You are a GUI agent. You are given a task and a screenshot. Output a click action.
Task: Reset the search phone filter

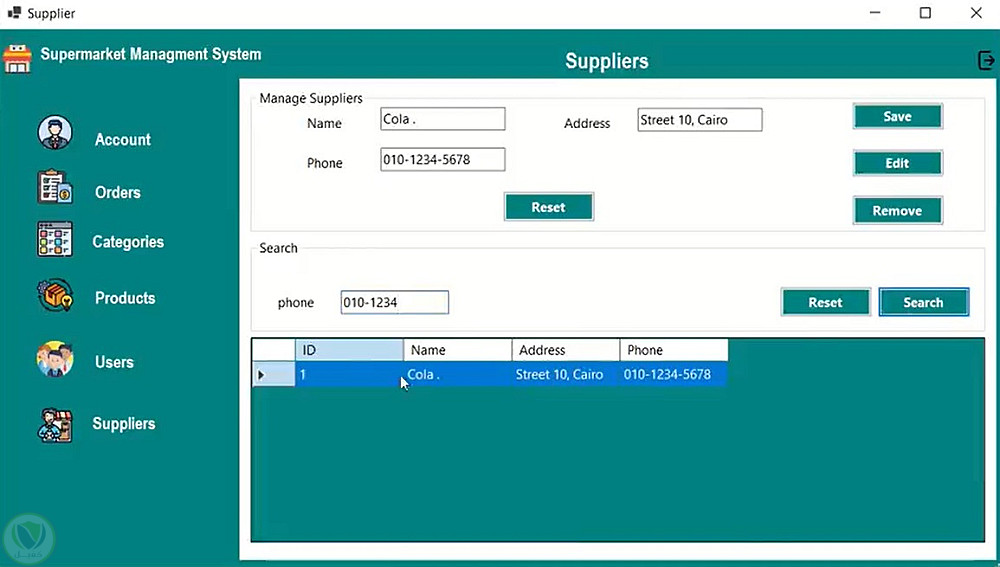point(825,302)
